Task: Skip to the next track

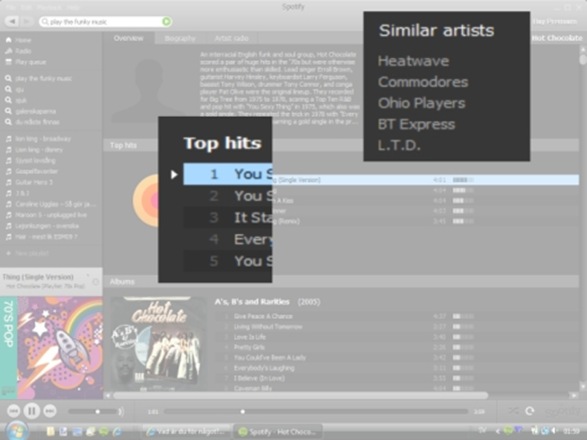Action: 50,411
